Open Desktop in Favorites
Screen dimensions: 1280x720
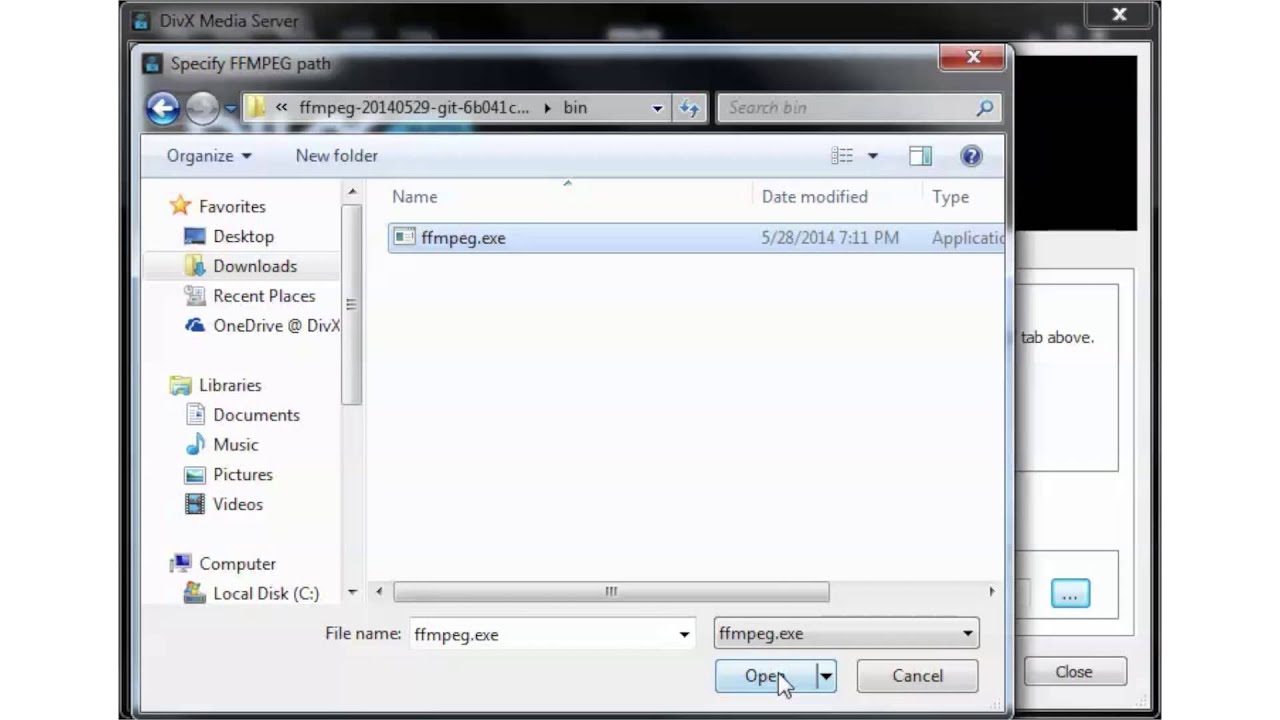coord(243,237)
